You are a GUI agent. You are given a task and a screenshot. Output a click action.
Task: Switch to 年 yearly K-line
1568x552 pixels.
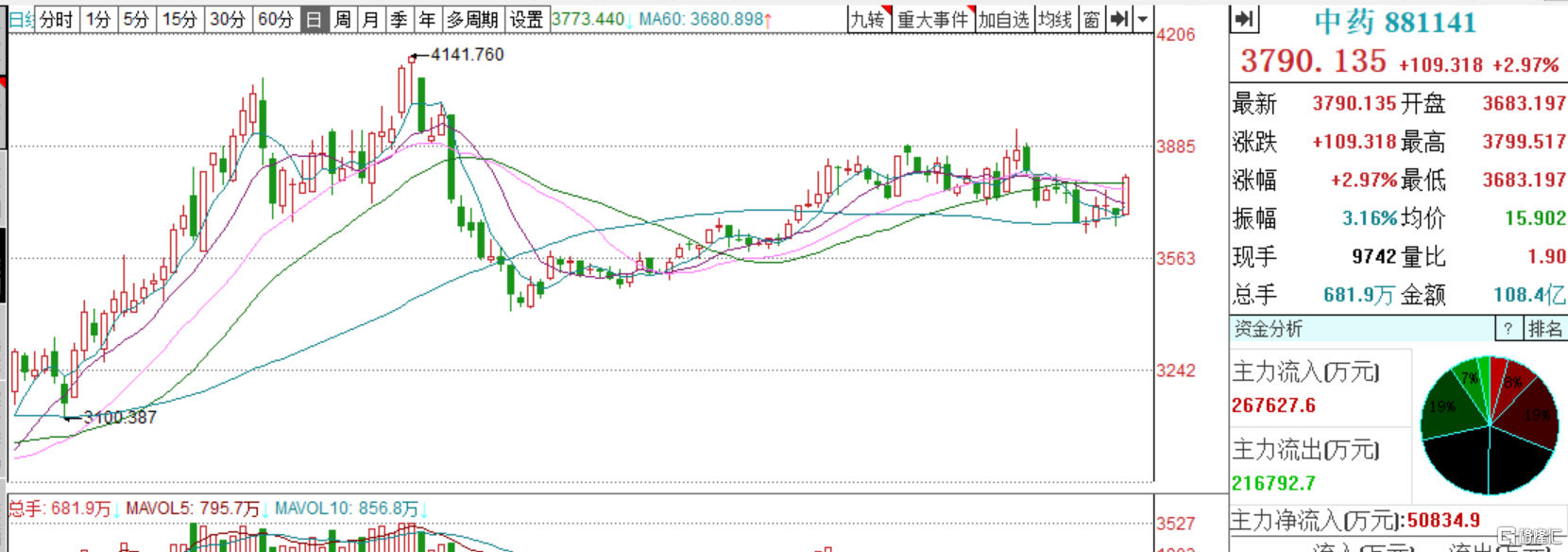[x=428, y=20]
